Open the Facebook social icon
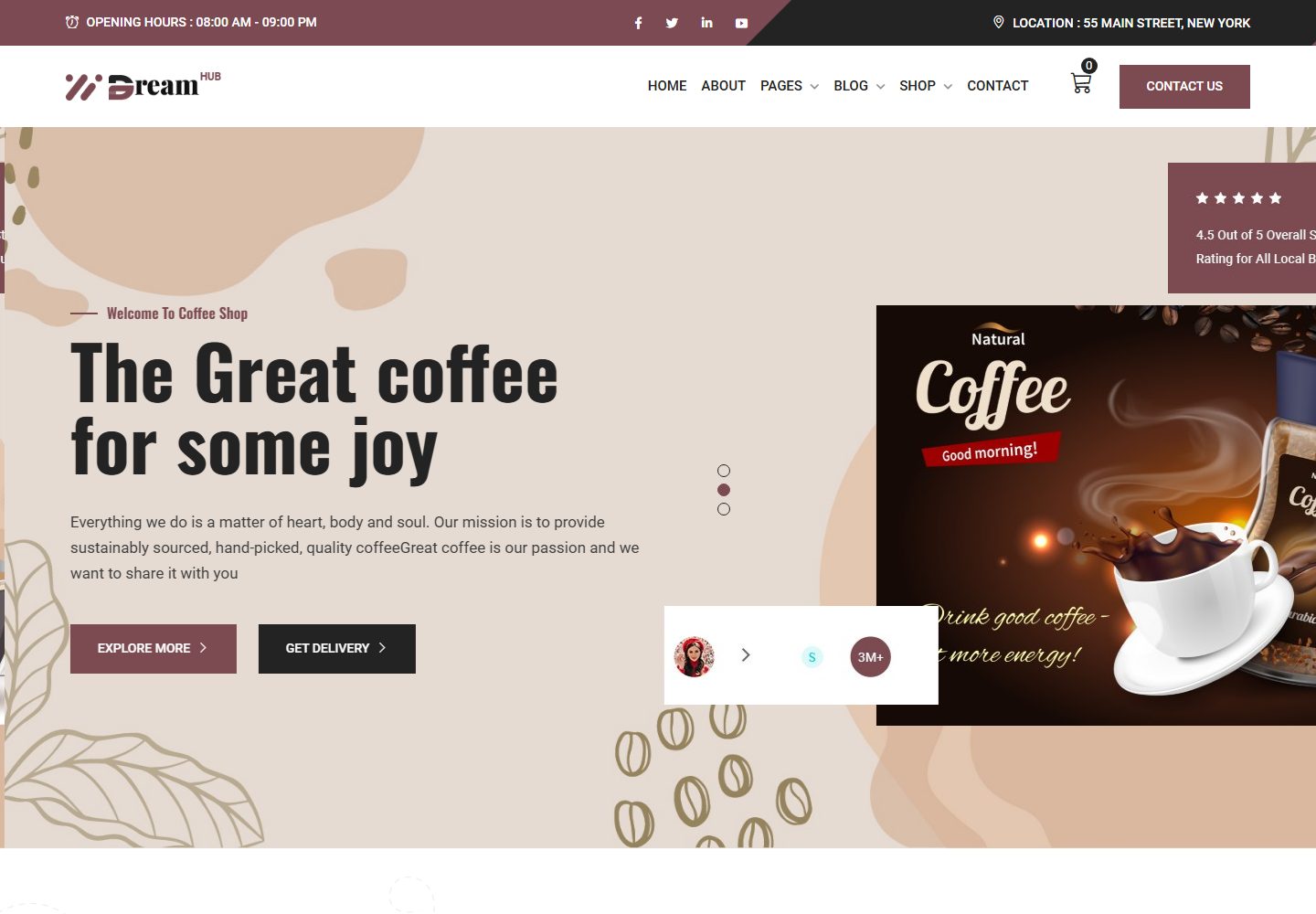 [x=638, y=23]
